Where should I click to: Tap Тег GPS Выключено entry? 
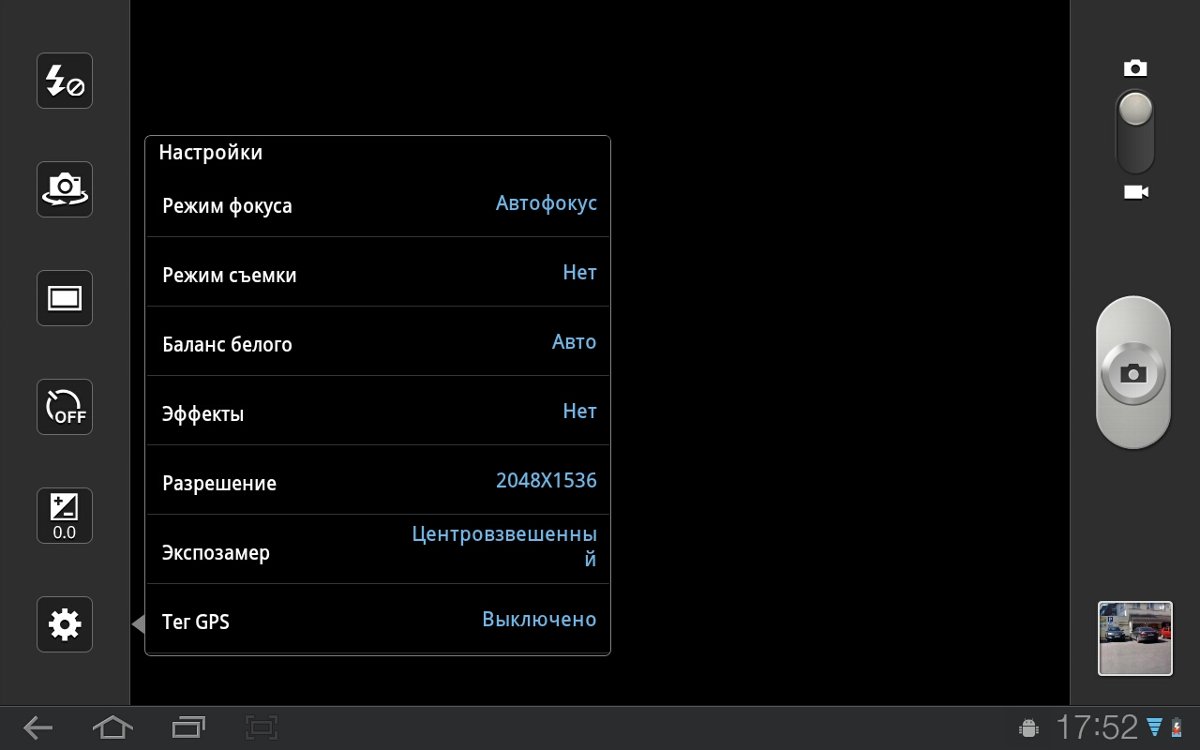tap(378, 621)
